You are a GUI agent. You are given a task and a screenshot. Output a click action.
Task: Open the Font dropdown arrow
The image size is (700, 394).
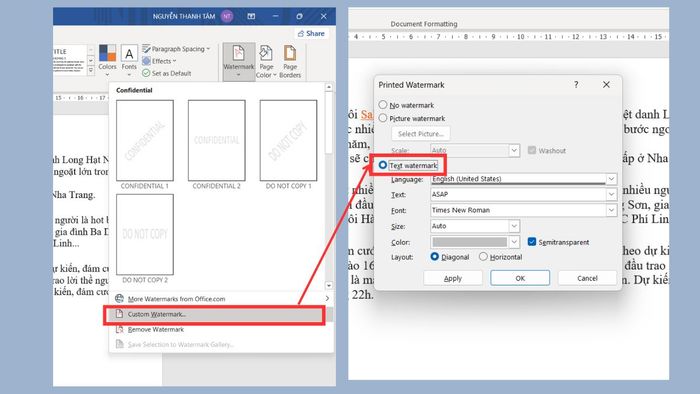click(611, 210)
